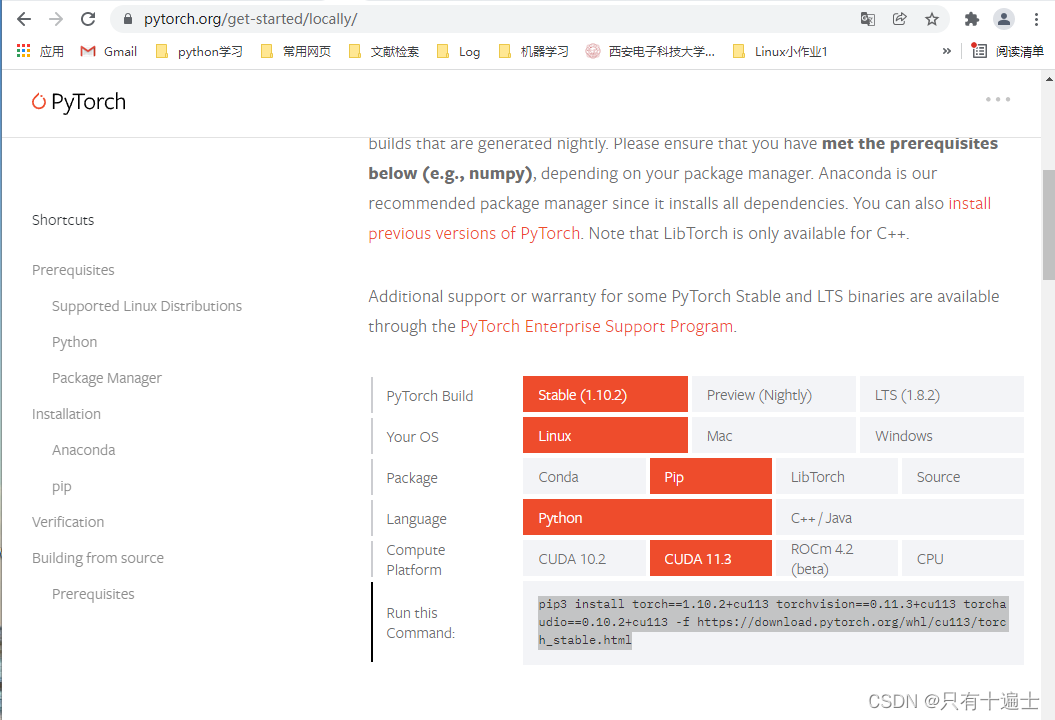Select CUDA 11.3 compute platform
This screenshot has width=1055, height=720.
(x=711, y=559)
